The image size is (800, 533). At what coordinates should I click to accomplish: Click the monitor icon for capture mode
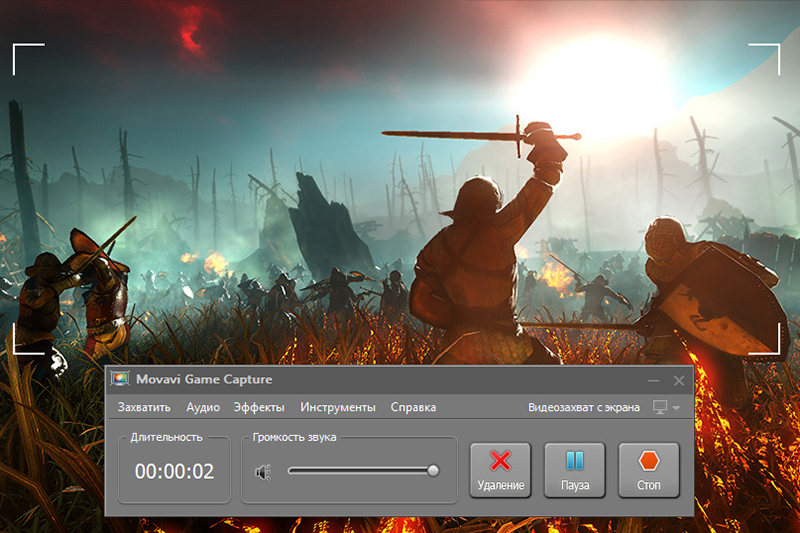660,407
